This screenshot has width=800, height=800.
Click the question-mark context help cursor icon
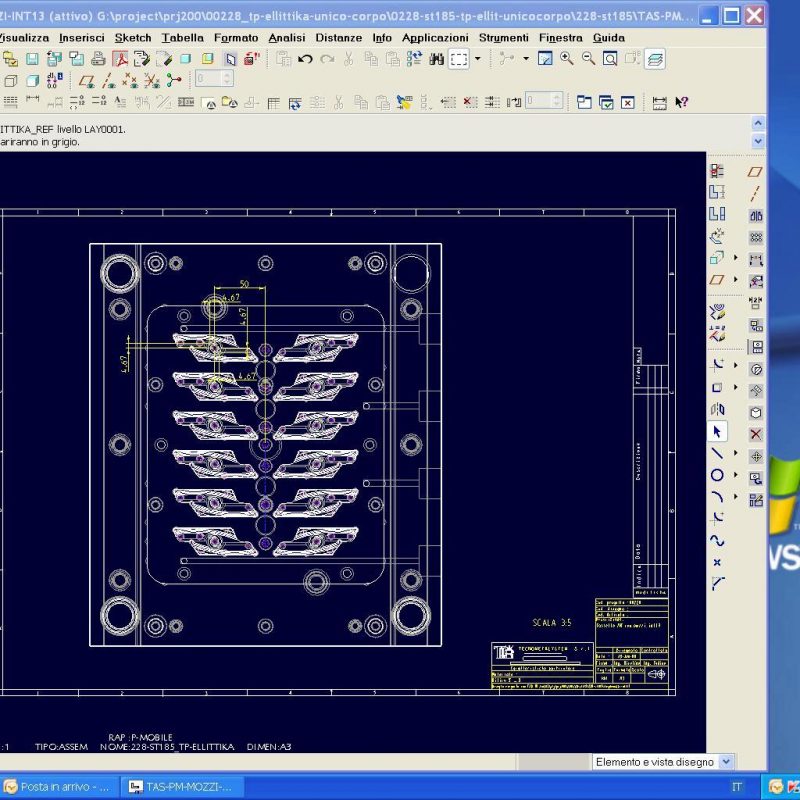point(682,103)
